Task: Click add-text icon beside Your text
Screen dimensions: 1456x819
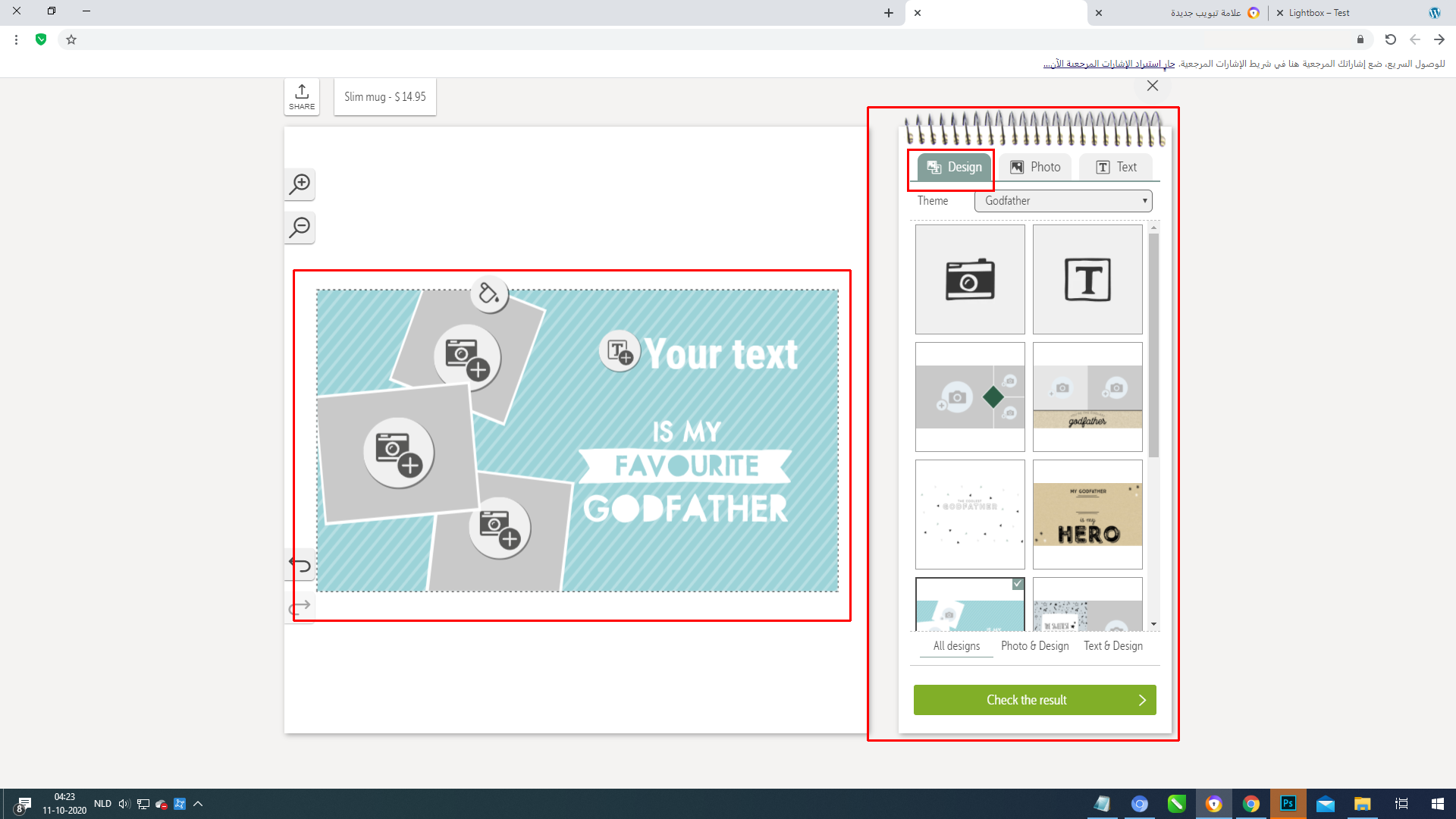Action: 620,352
